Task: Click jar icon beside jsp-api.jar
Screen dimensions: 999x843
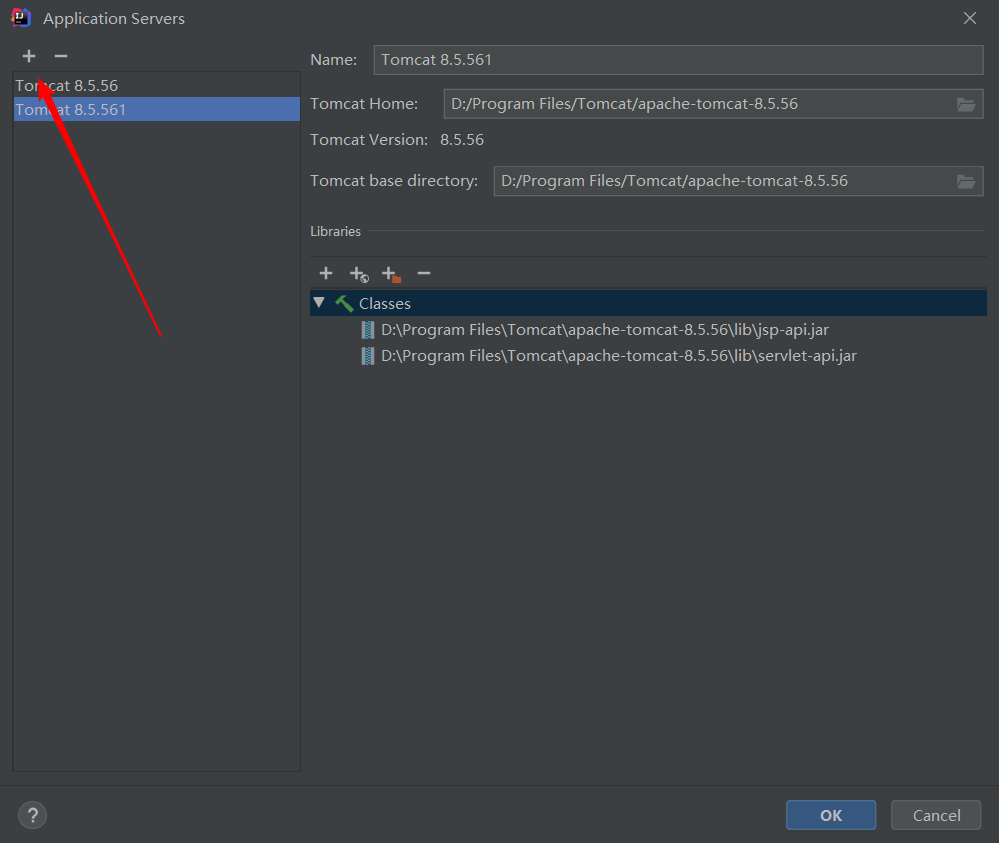Action: coord(368,330)
